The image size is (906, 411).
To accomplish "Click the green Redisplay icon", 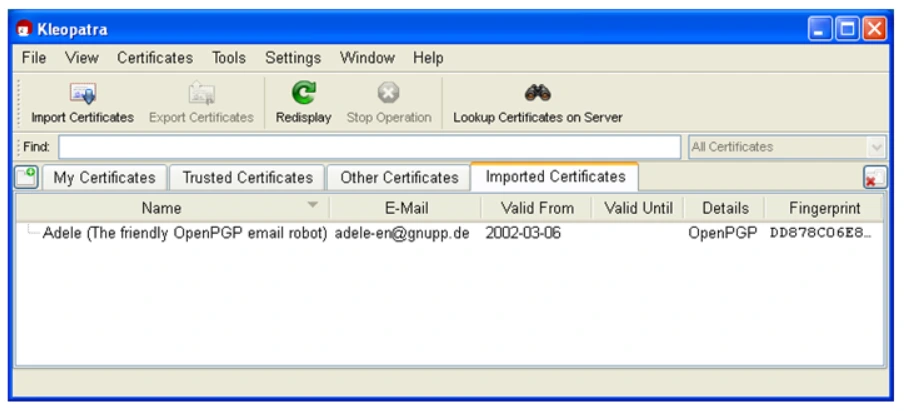I will pos(303,93).
